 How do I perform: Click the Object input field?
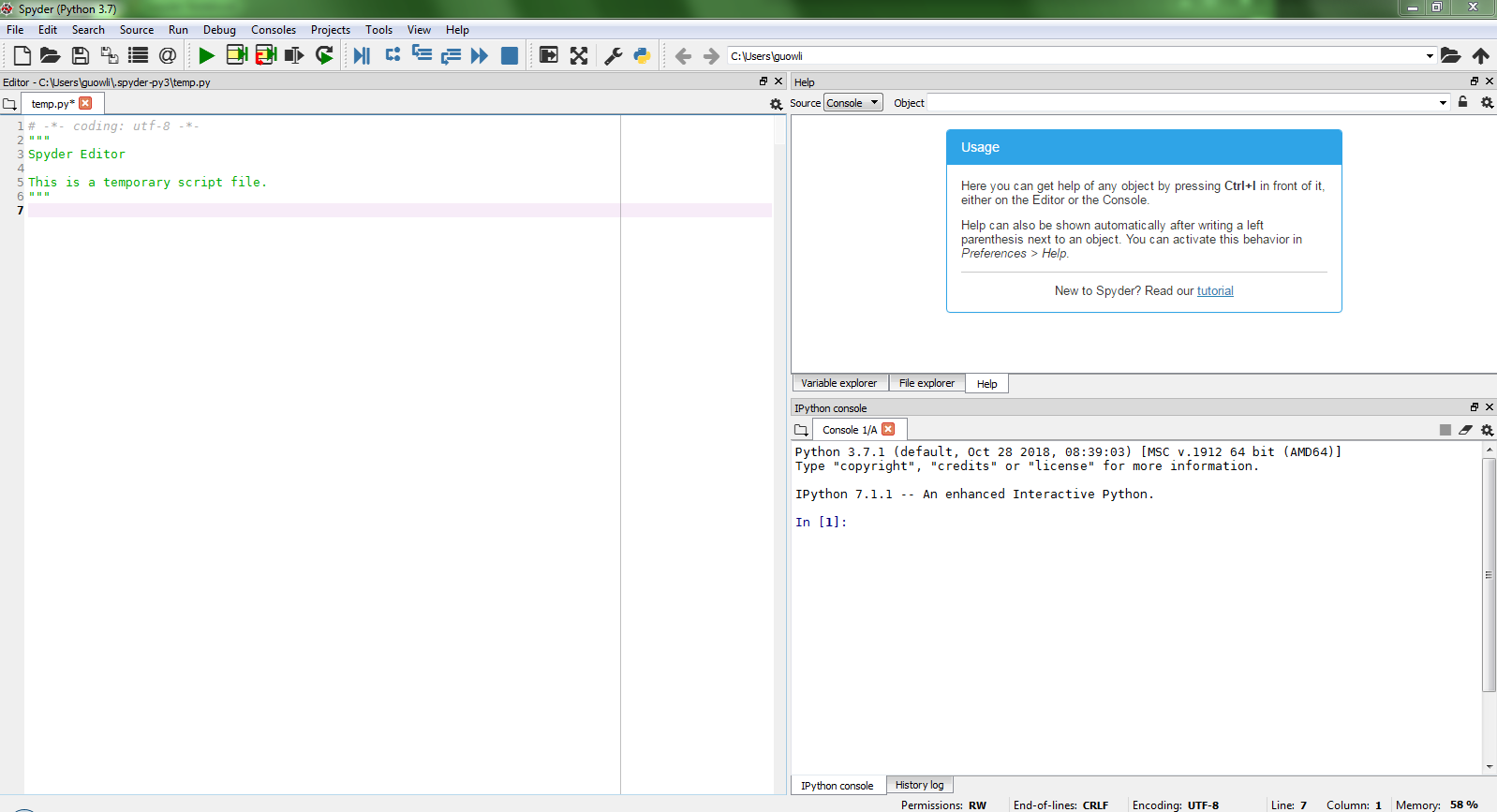click(x=1181, y=103)
